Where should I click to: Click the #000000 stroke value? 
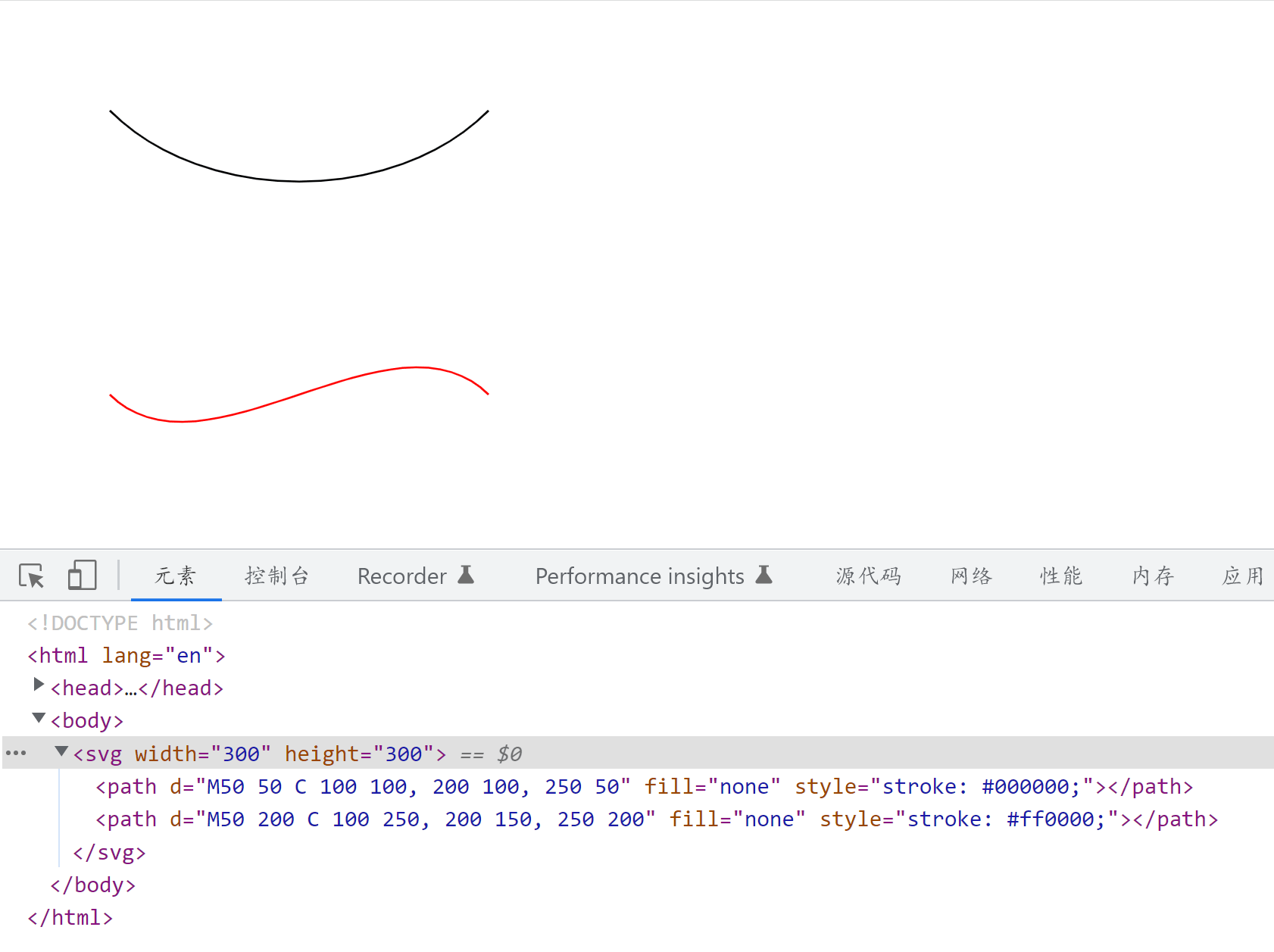[x=1026, y=786]
